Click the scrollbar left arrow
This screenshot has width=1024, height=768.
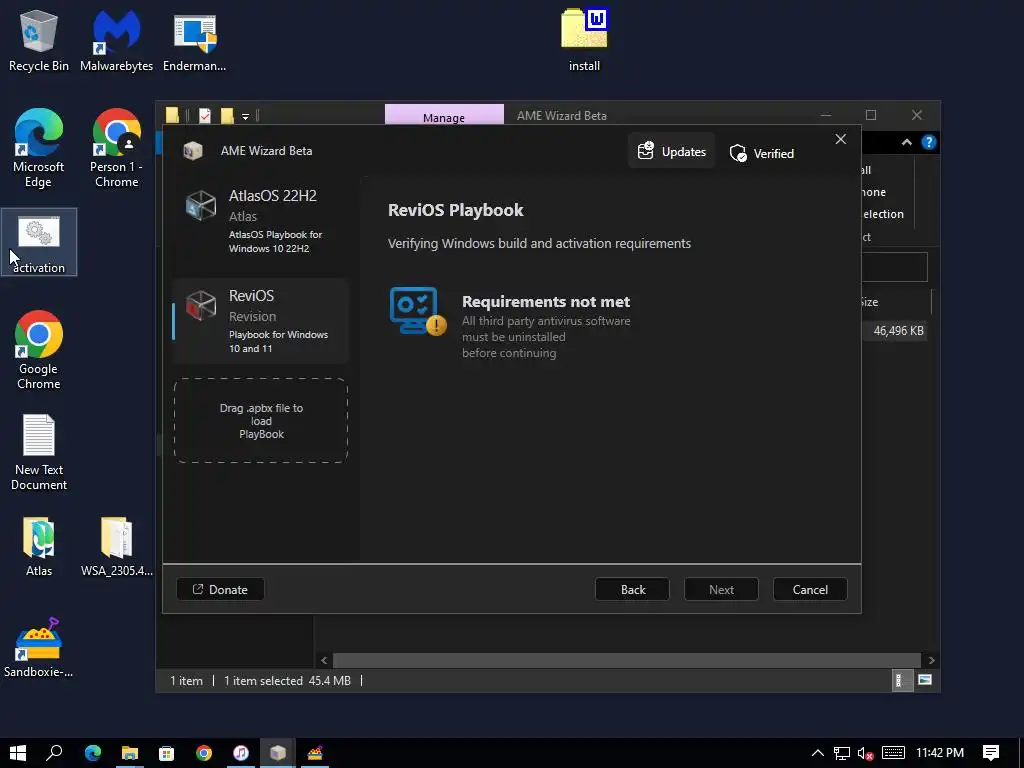point(324,660)
